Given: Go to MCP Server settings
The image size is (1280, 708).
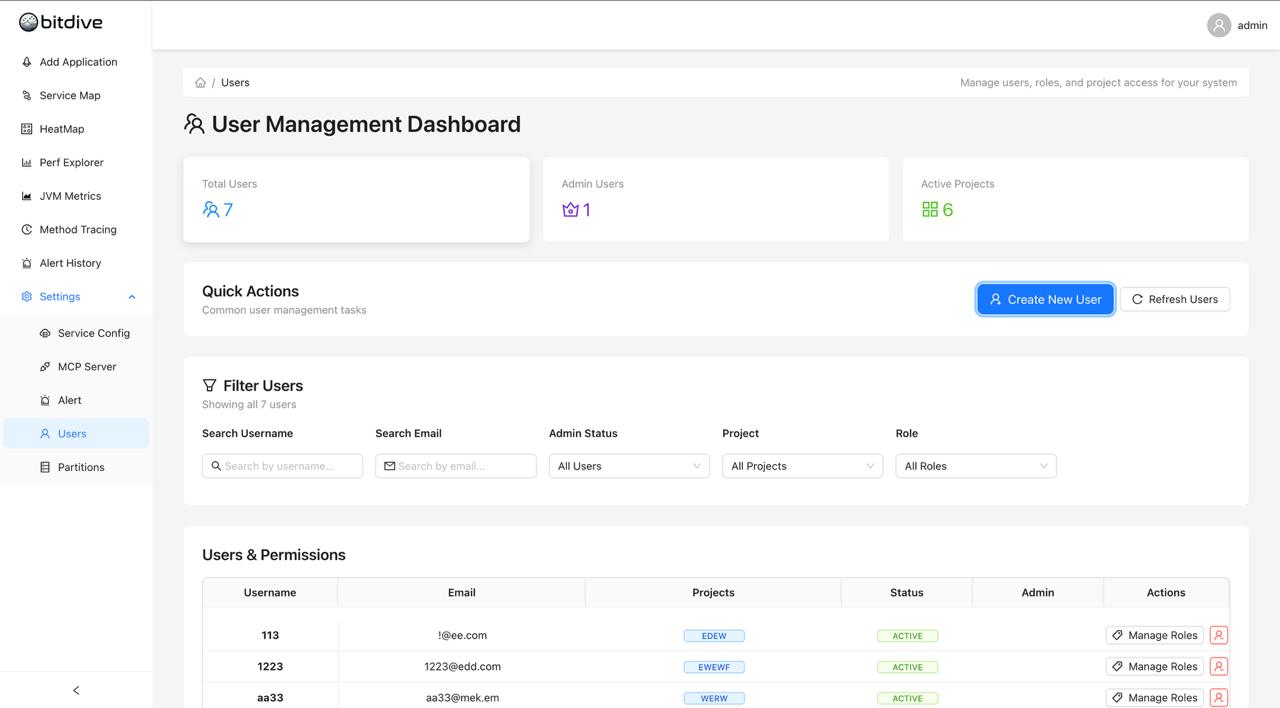Looking at the screenshot, I should click(76, 366).
